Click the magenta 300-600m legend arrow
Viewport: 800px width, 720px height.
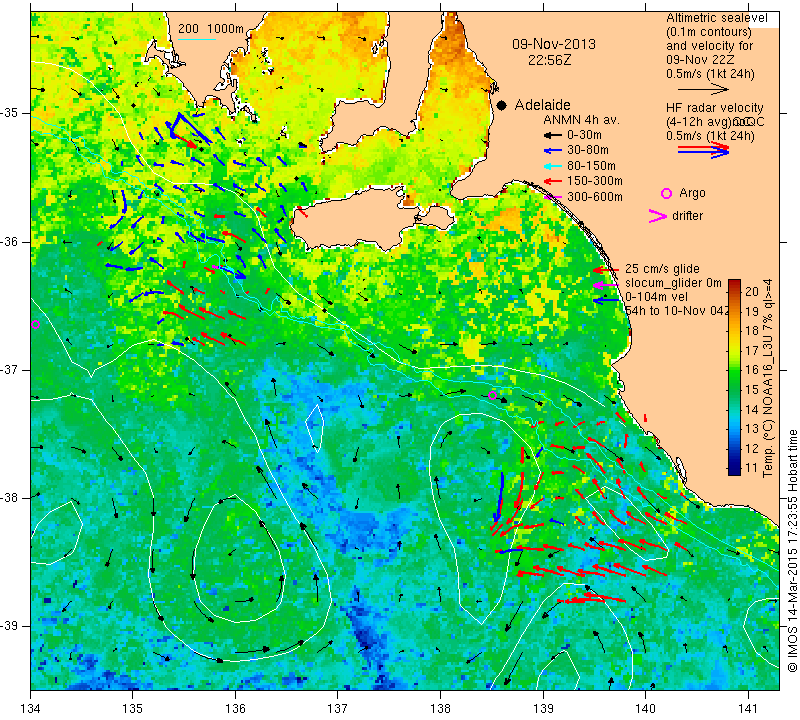point(552,197)
